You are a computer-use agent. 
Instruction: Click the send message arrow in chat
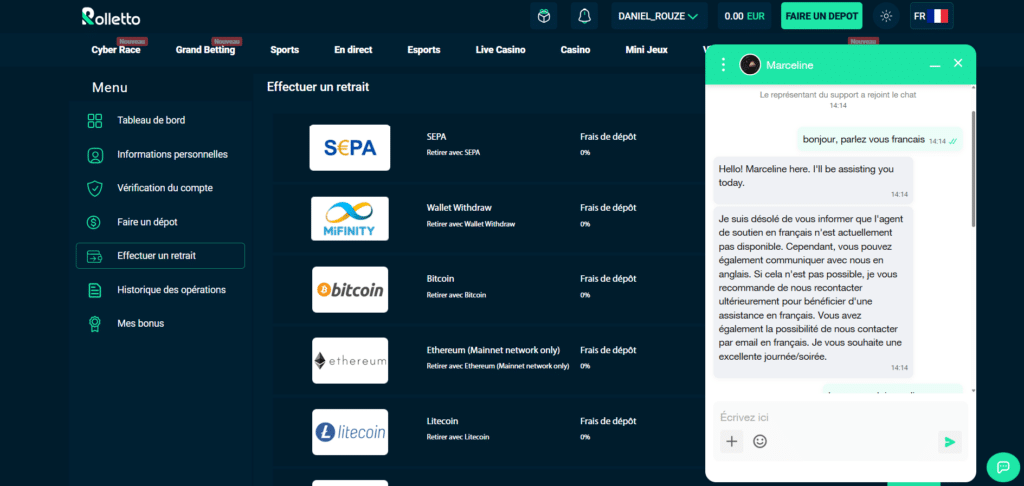coord(950,442)
